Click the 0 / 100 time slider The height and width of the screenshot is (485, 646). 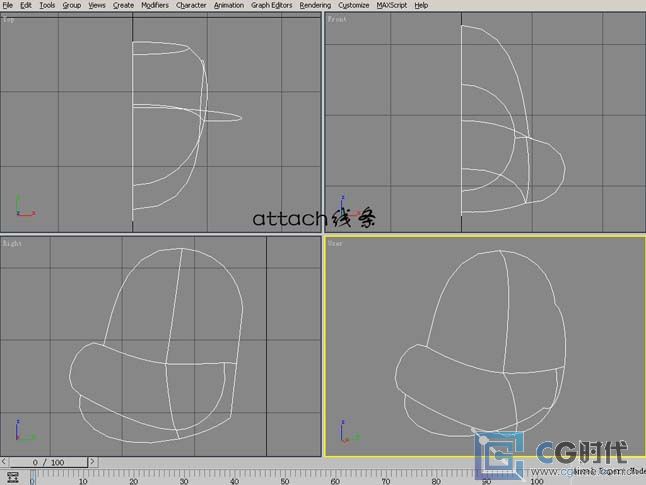point(48,462)
